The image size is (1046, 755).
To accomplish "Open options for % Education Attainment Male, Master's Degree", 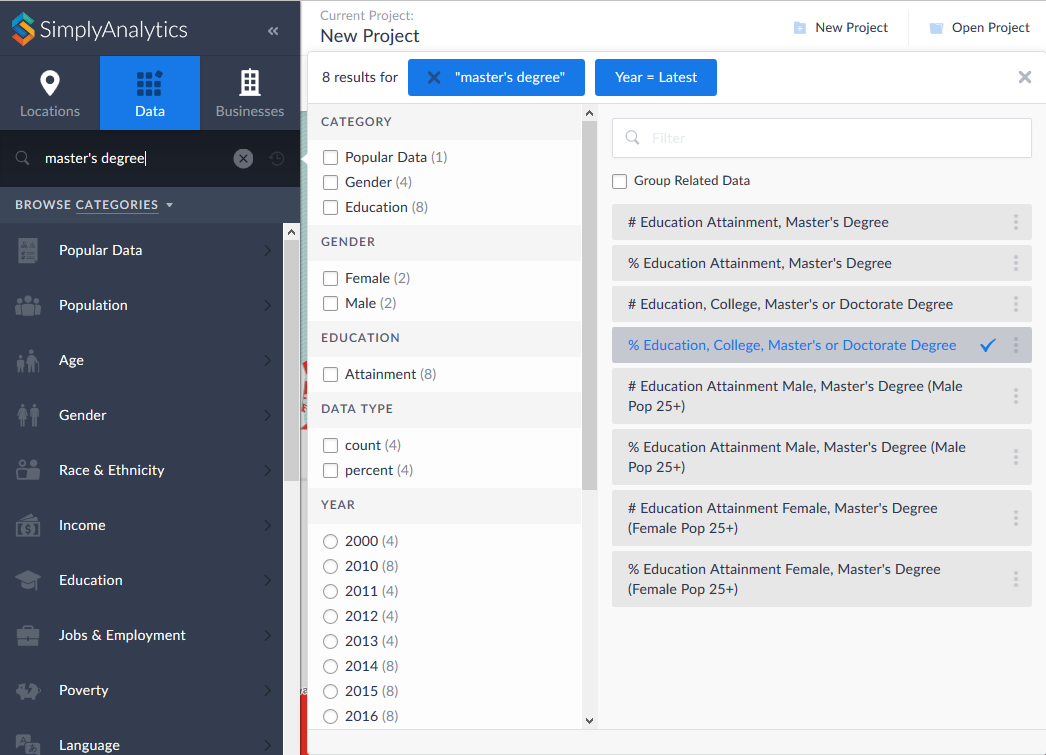I will click(1015, 457).
